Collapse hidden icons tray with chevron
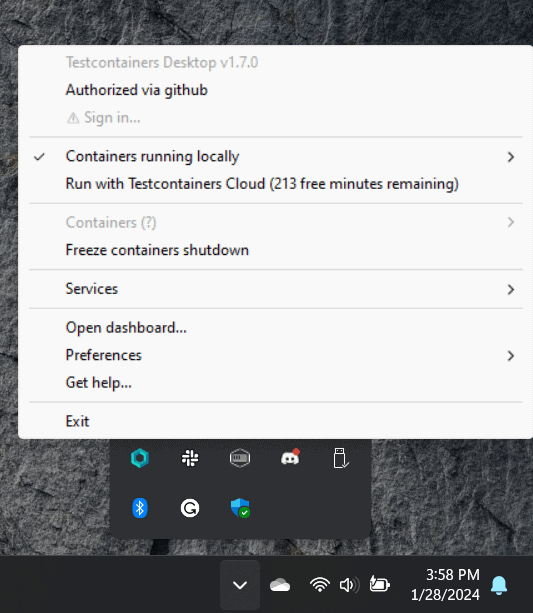The width and height of the screenshot is (533, 613). click(x=240, y=585)
